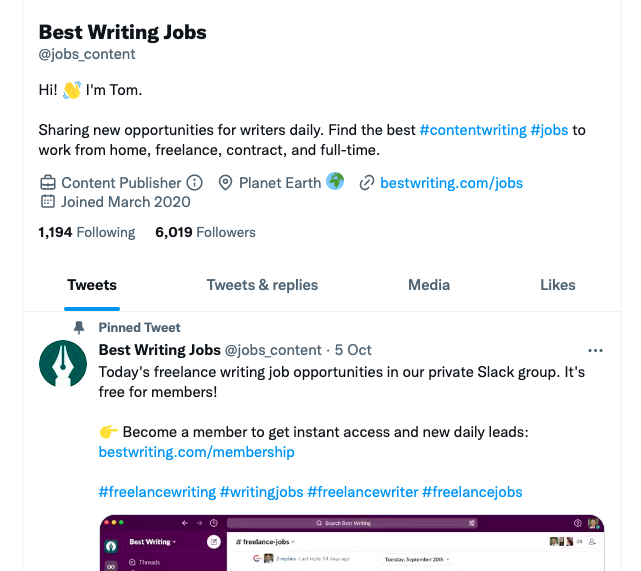This screenshot has width=641, height=571.
Task: Click the pin icon next to Pinned Tweet
Action: (x=79, y=327)
